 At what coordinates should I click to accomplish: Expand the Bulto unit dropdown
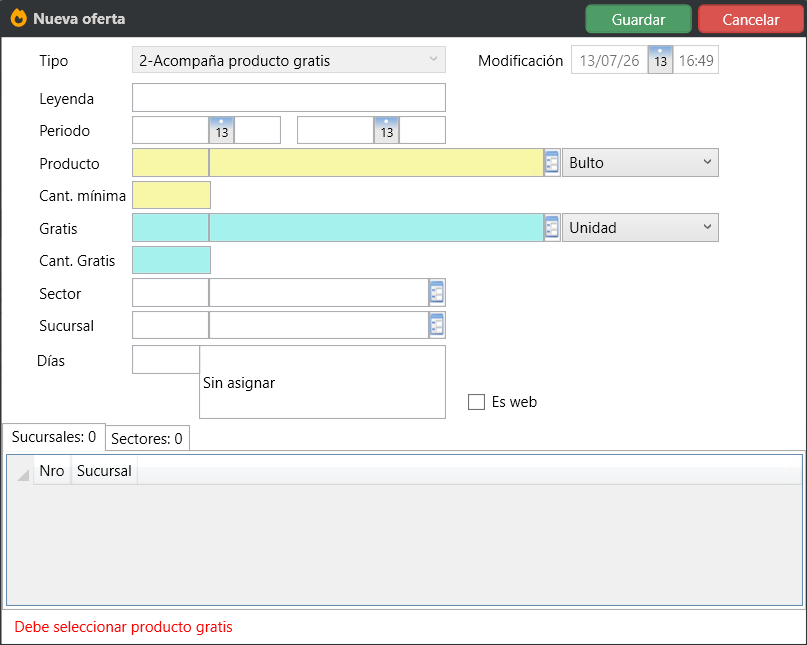coord(640,163)
